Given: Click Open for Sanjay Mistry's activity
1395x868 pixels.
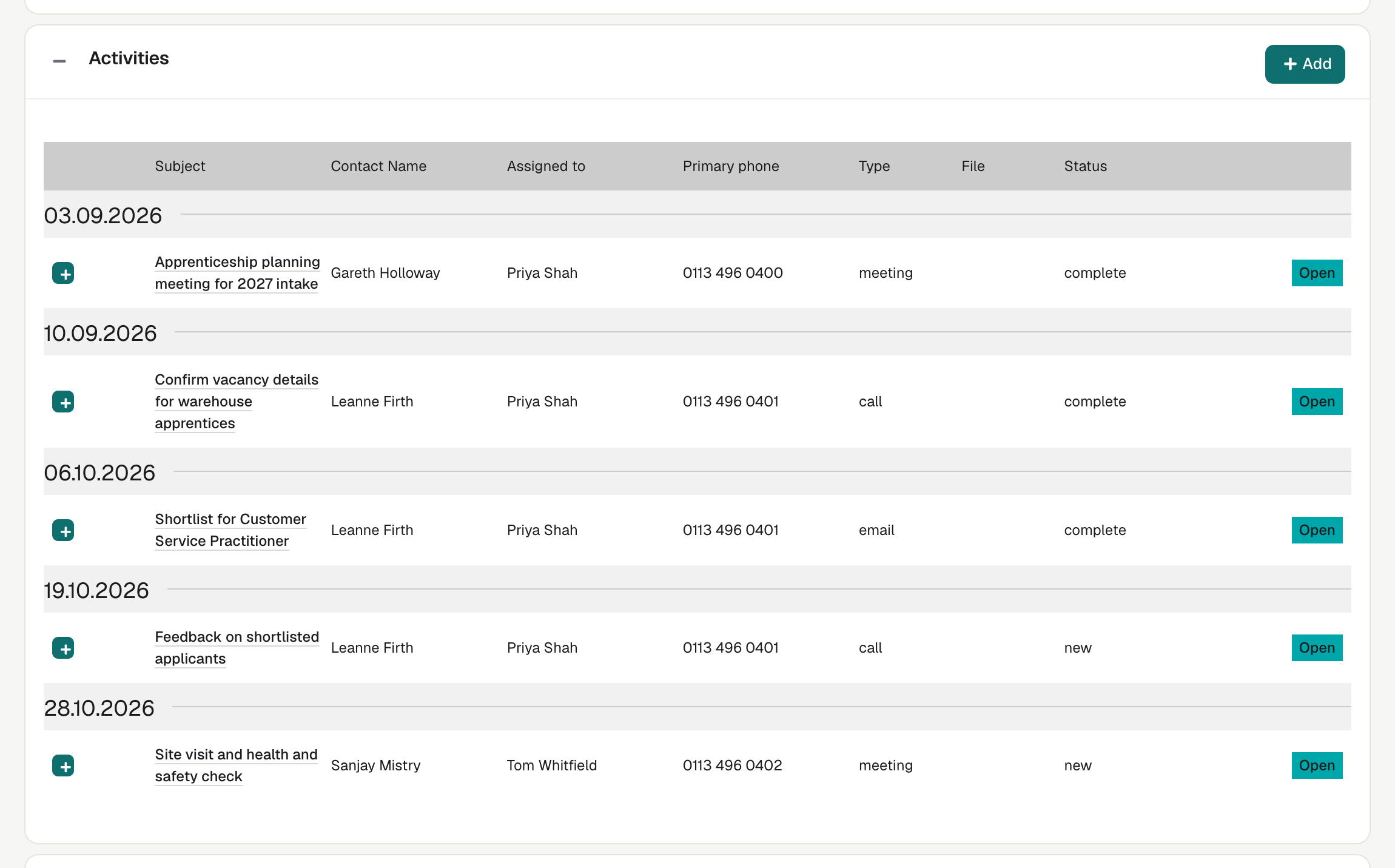Looking at the screenshot, I should pyautogui.click(x=1317, y=765).
